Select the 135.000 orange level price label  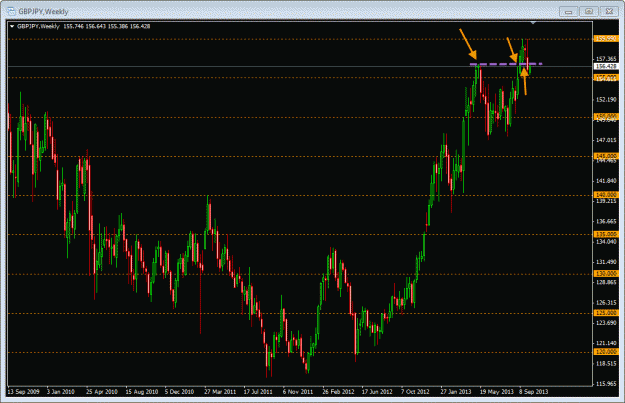pyautogui.click(x=606, y=234)
